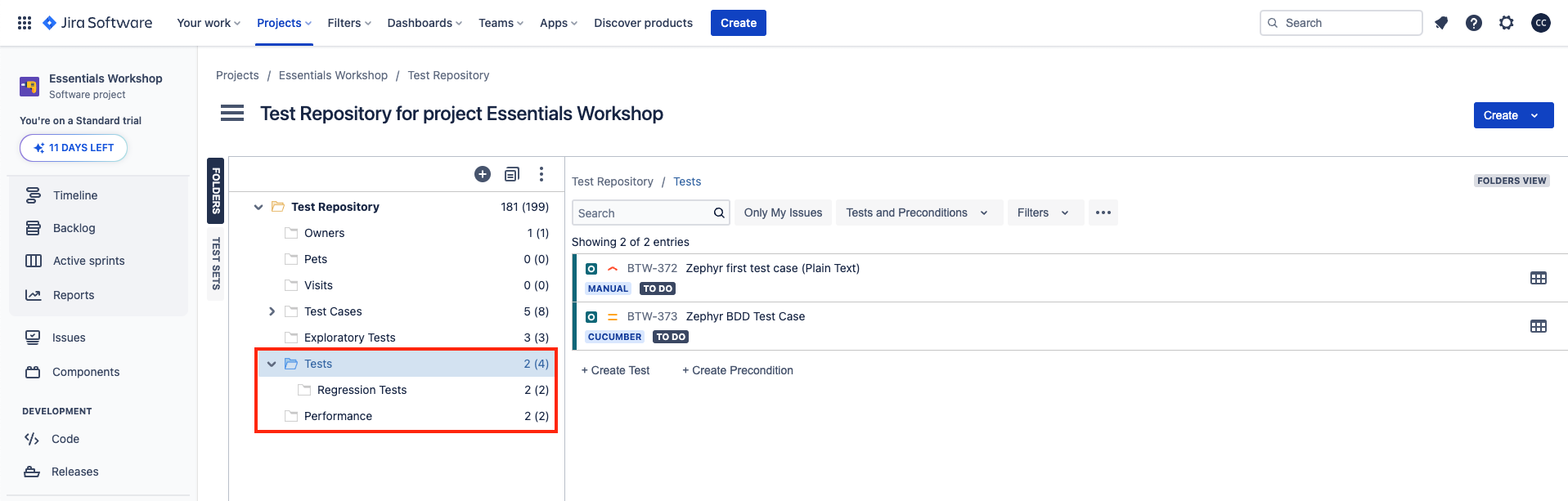Image resolution: width=1568 pixels, height=501 pixels.
Task: Open the BTW-372 issue link
Action: [x=652, y=268]
